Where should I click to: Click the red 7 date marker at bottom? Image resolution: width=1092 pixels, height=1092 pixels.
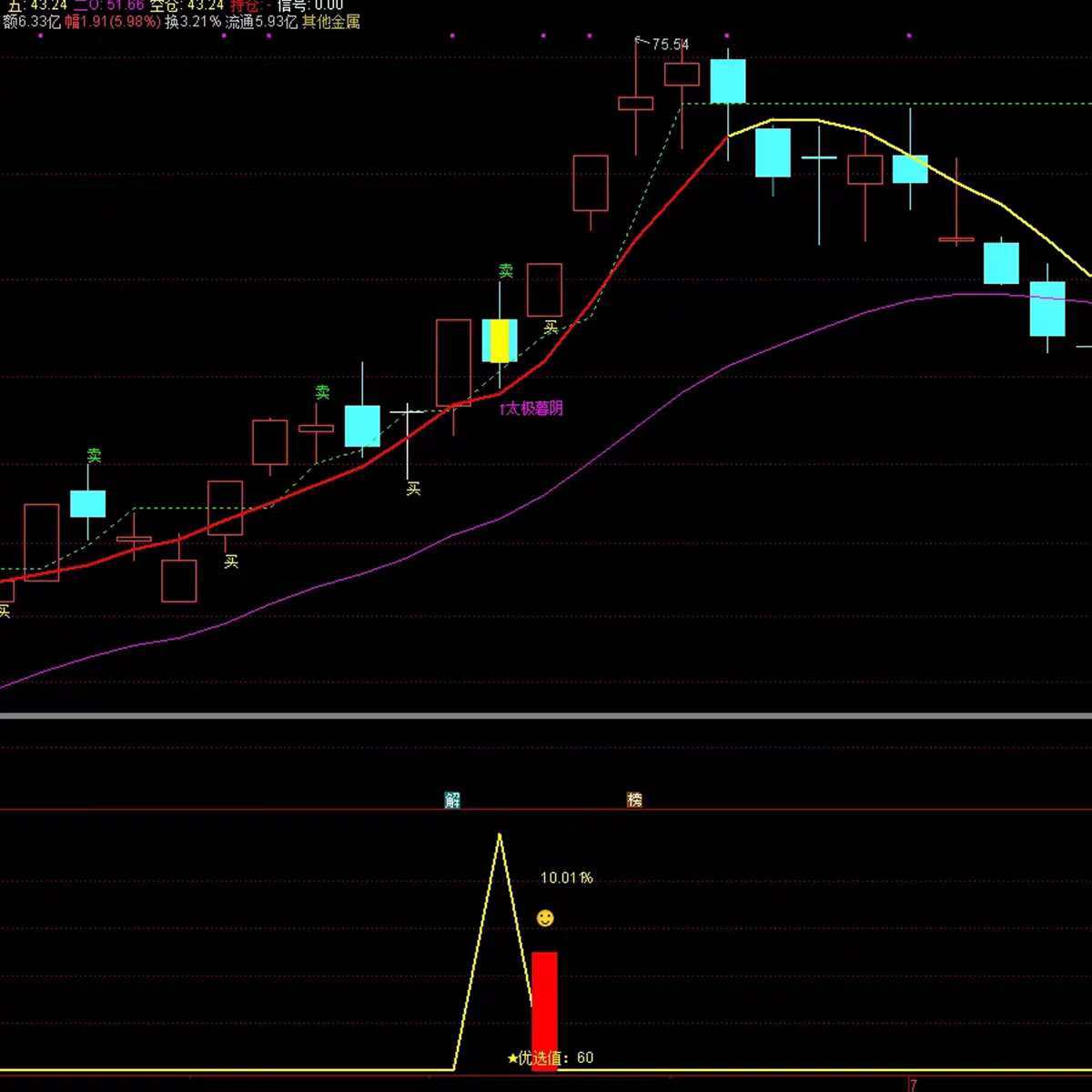click(x=914, y=1085)
